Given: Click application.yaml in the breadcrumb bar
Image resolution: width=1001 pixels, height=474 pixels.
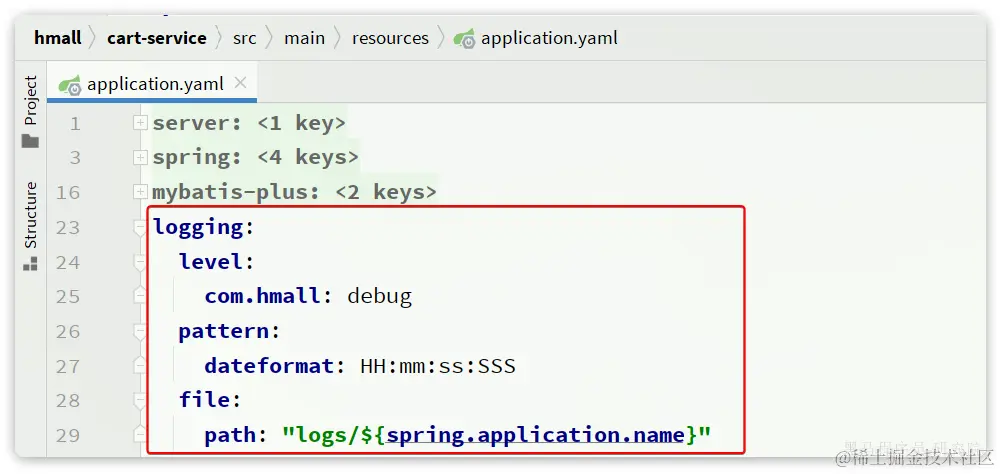Looking at the screenshot, I should click(549, 38).
